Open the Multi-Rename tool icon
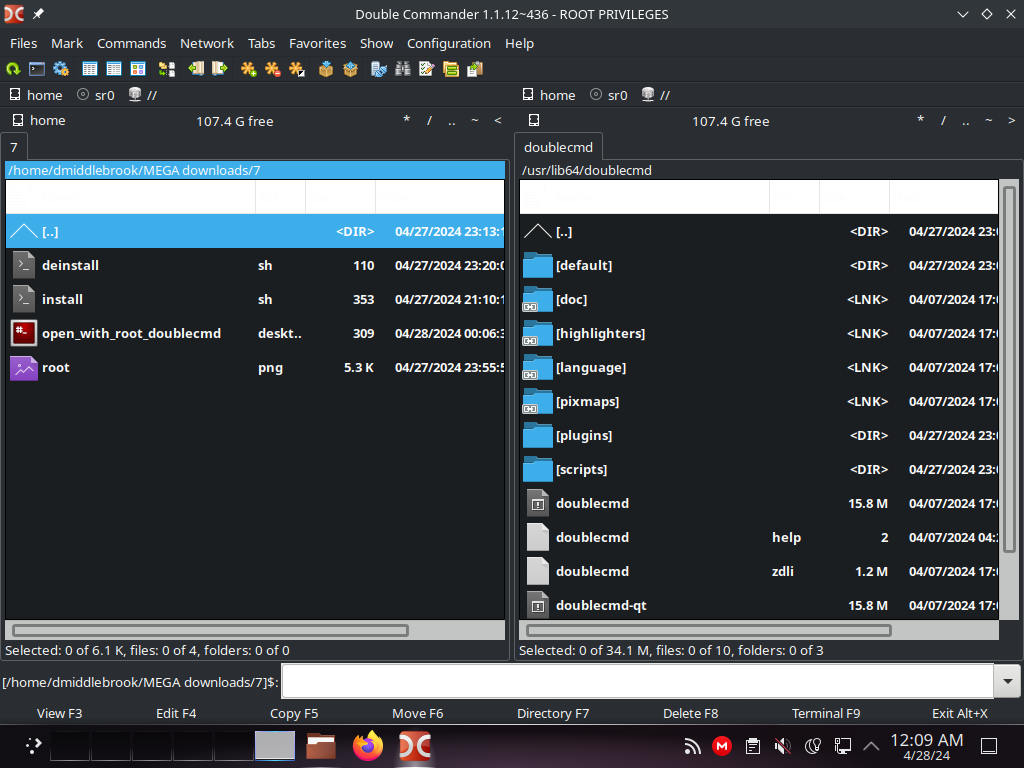1024x768 pixels. click(427, 69)
